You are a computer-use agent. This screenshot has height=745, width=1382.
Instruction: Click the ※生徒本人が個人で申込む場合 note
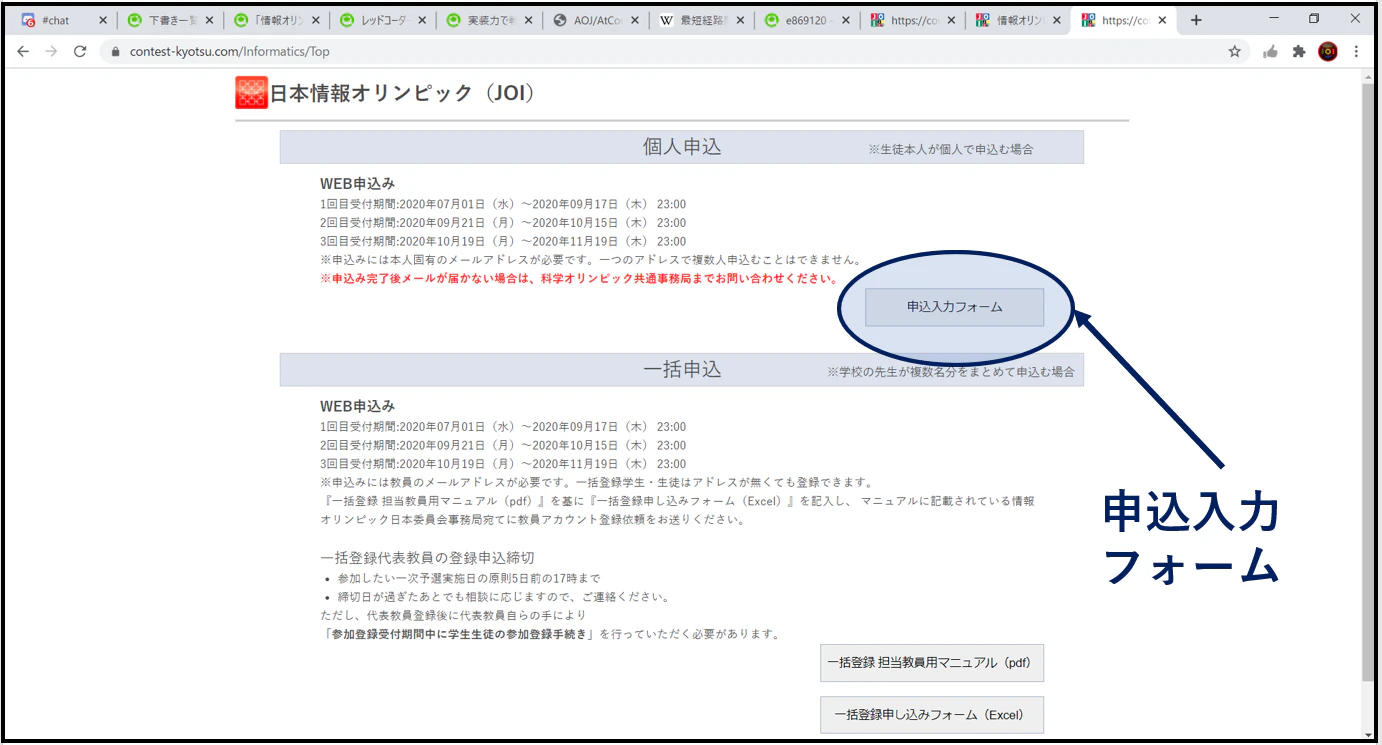click(x=951, y=149)
